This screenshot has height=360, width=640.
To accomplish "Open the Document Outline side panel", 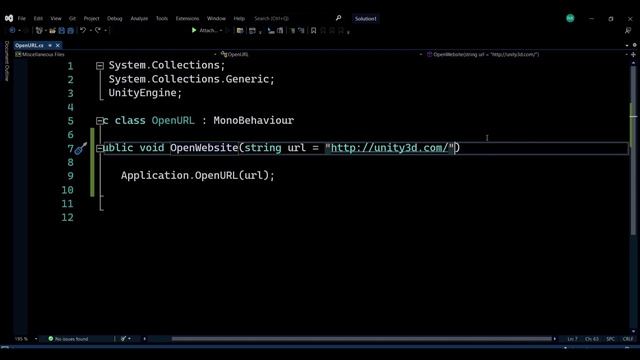I will click(x=7, y=61).
